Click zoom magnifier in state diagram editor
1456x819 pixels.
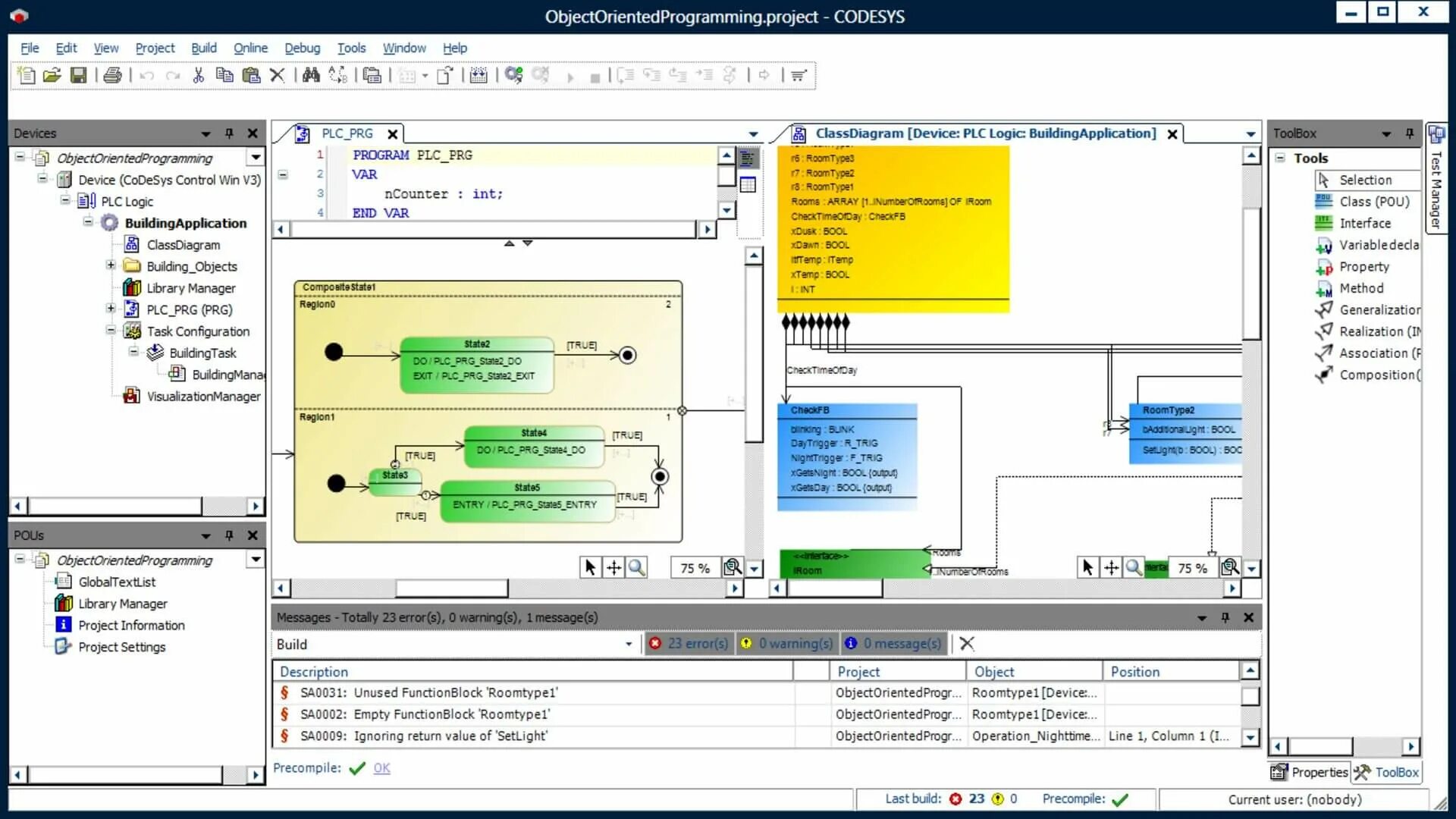click(x=636, y=567)
